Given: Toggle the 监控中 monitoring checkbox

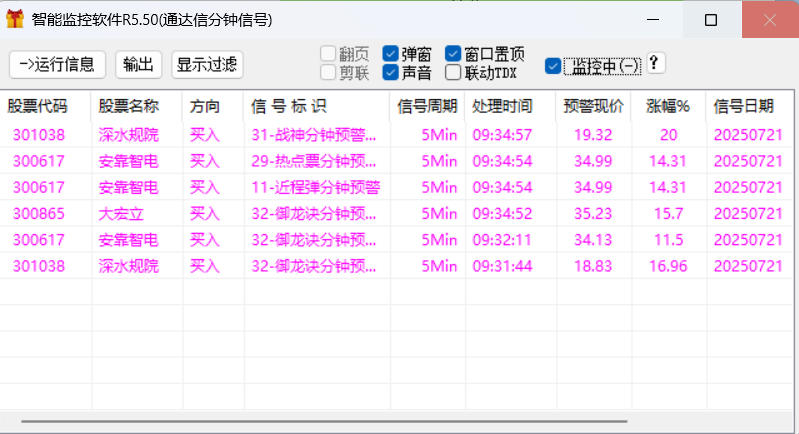Looking at the screenshot, I should tap(553, 66).
